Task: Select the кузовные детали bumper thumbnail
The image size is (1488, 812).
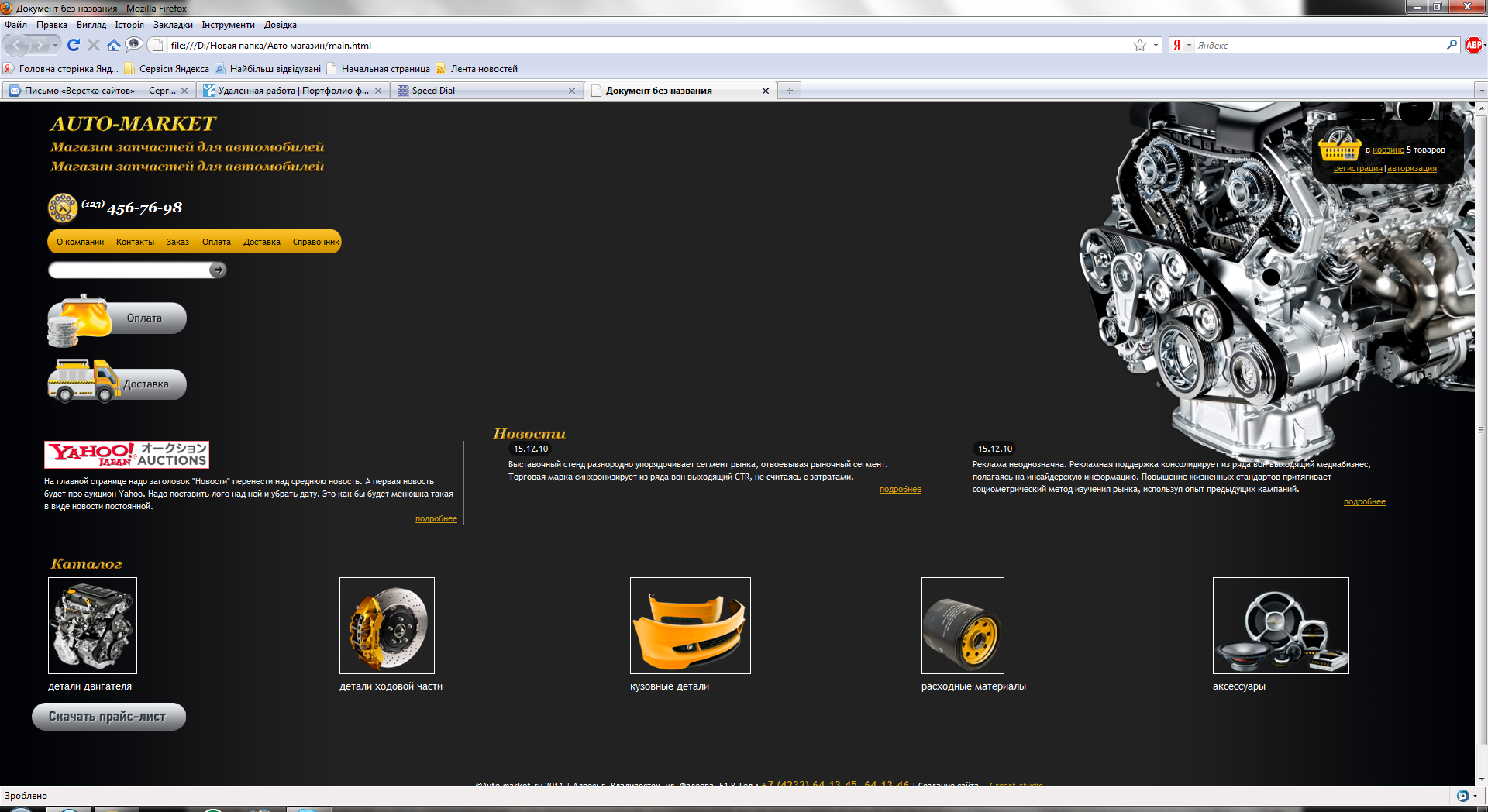Action: (690, 625)
